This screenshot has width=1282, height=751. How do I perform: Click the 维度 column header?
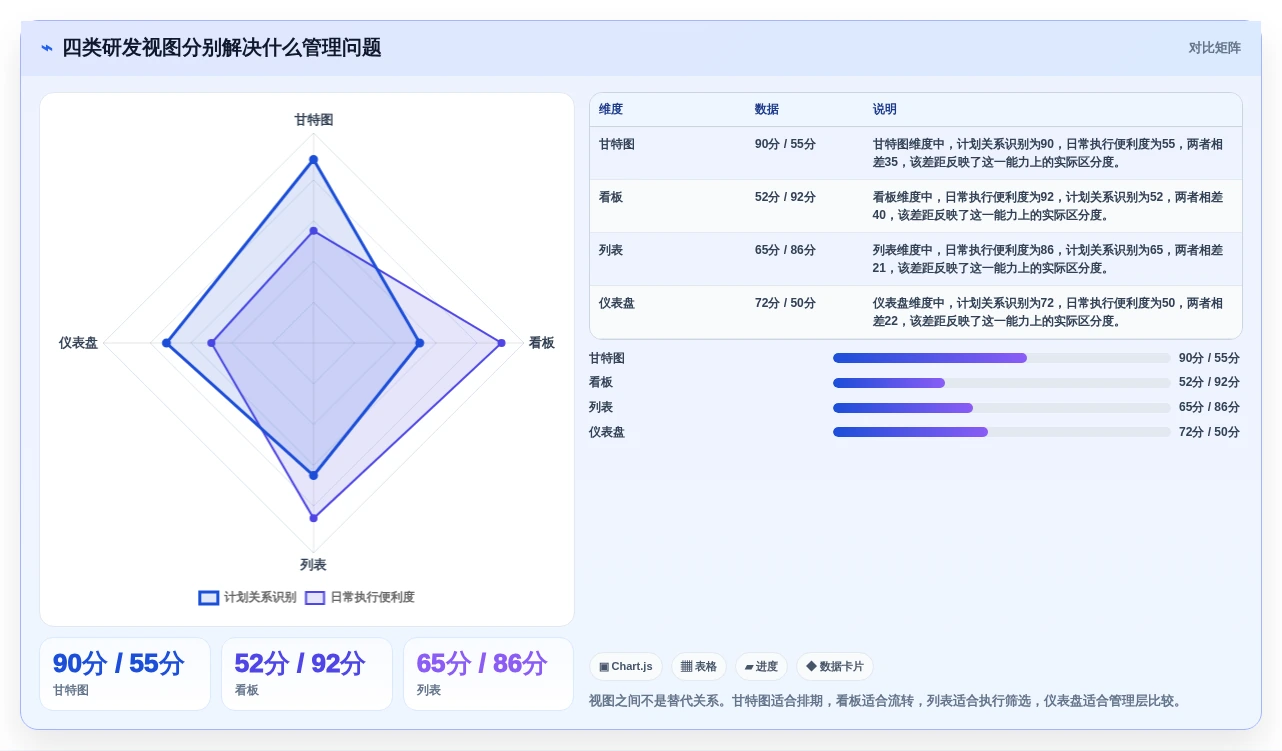click(611, 110)
